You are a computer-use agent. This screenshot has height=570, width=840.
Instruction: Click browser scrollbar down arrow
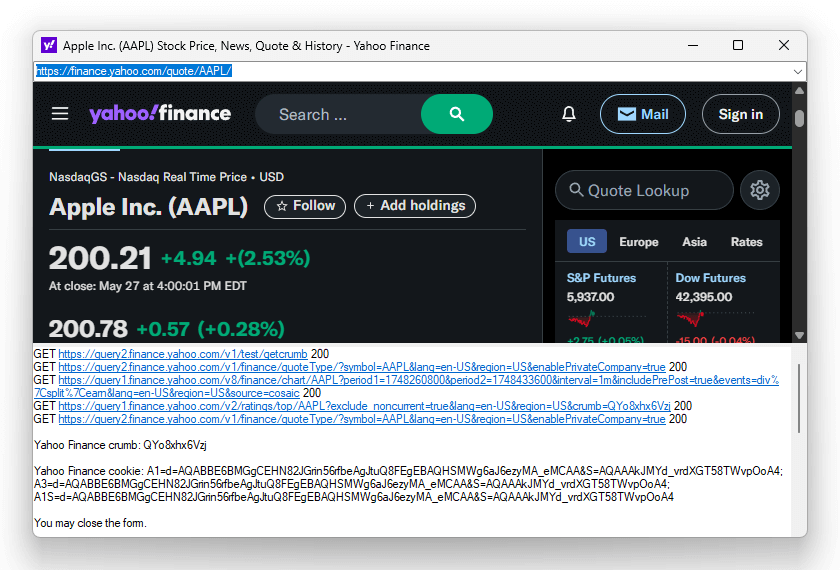point(799,335)
